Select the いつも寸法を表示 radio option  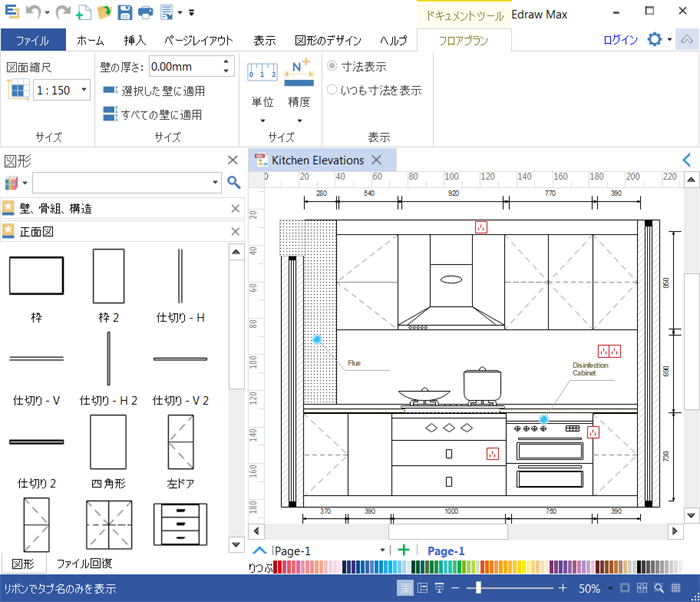tap(333, 90)
